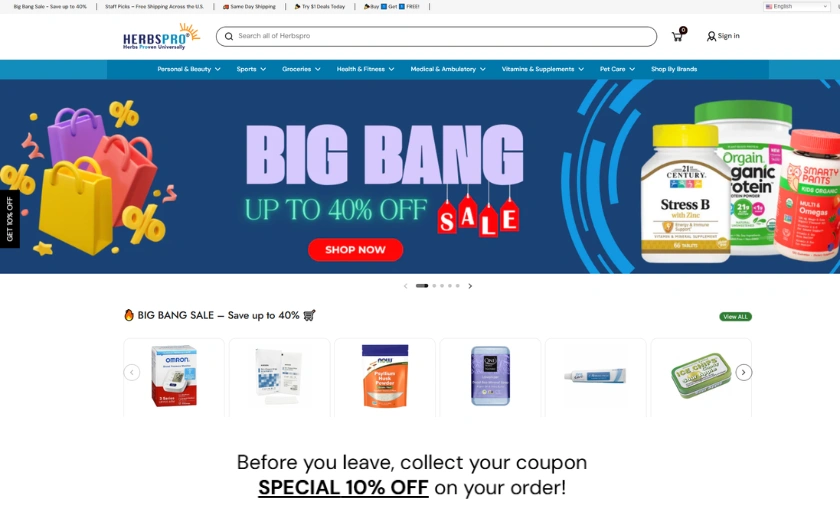Expand Medical & Ambulatory menu
Screen dimensions: 840x508
(x=448, y=69)
